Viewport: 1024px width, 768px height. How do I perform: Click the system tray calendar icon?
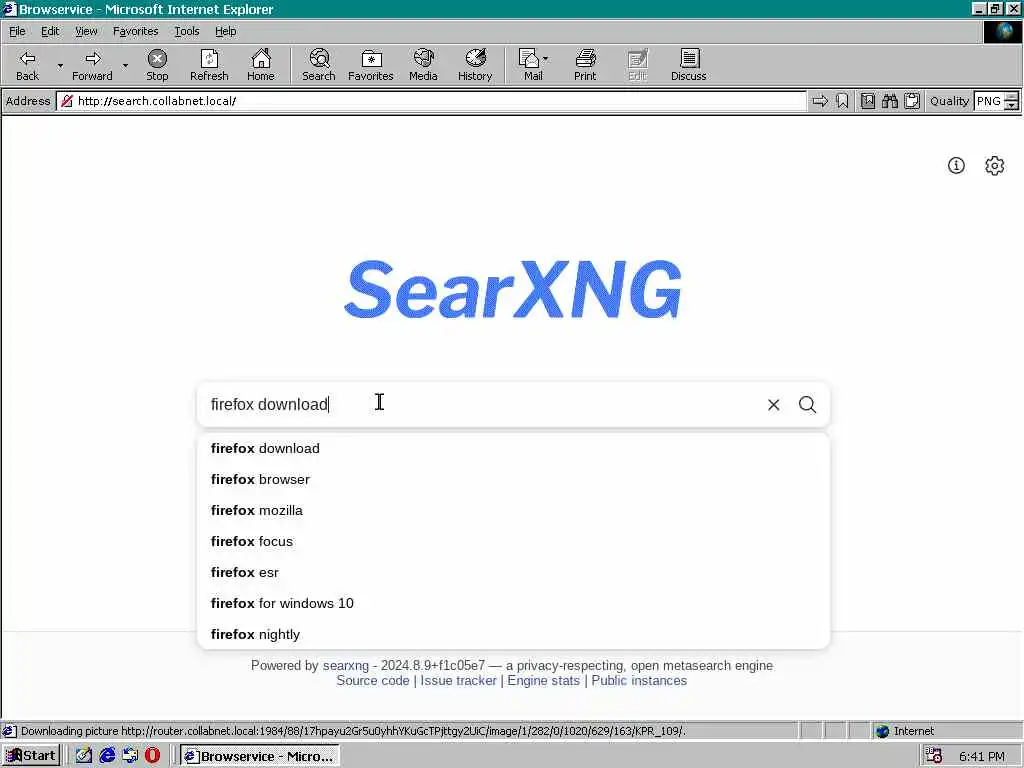click(x=933, y=756)
